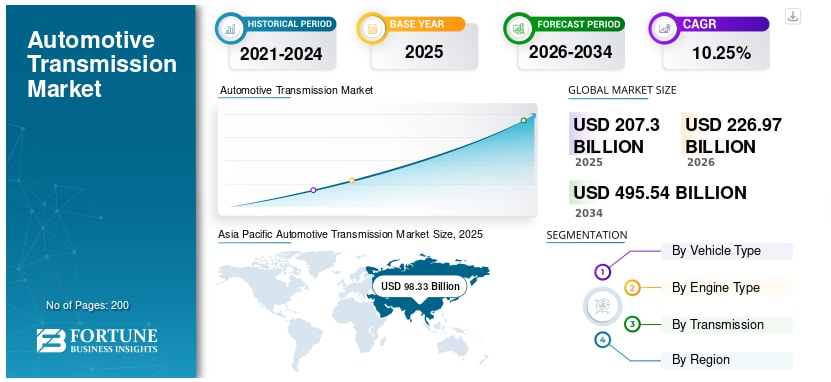Click the yellow marker on growth curve
The height and width of the screenshot is (382, 831).
352,181
